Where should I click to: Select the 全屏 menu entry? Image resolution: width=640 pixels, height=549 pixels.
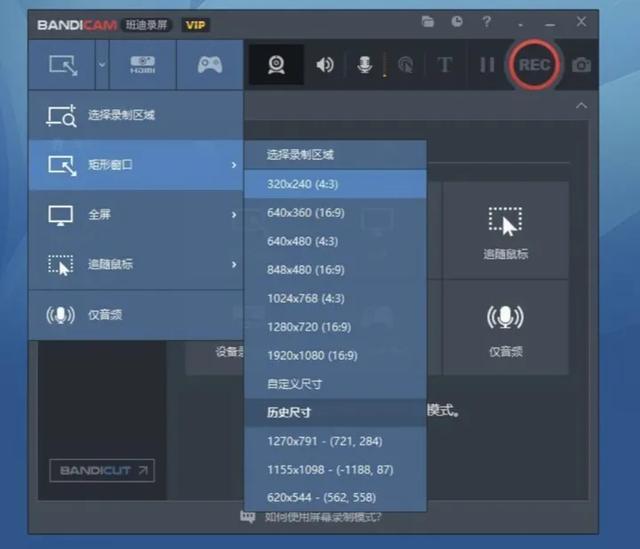click(136, 215)
